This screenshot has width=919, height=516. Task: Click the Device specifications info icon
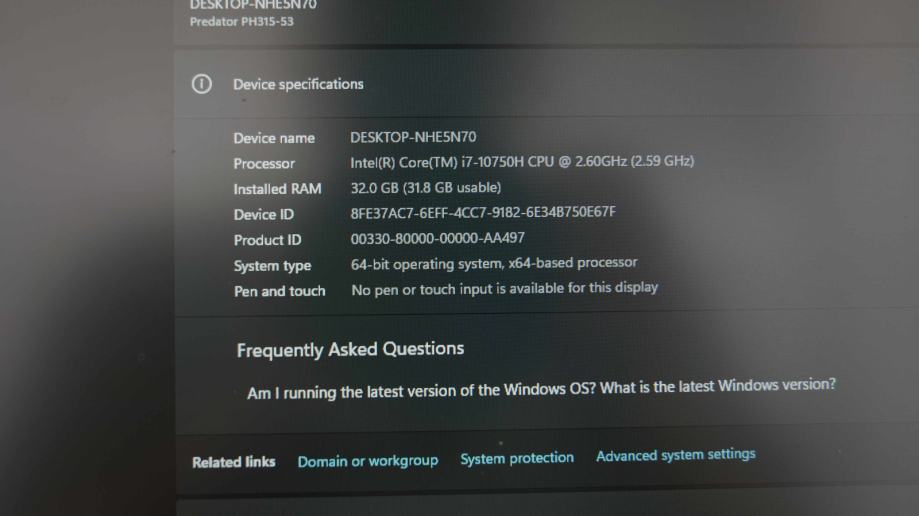202,84
